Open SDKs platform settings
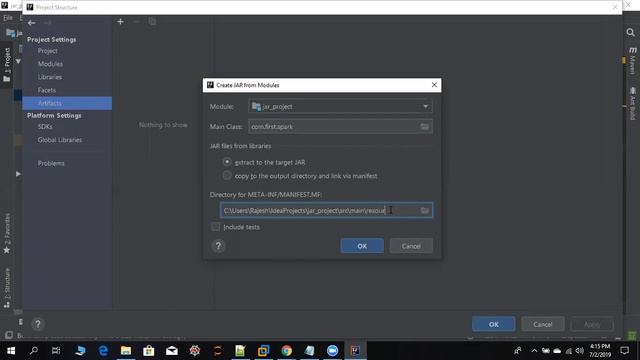This screenshot has width=640, height=360. pos(45,127)
